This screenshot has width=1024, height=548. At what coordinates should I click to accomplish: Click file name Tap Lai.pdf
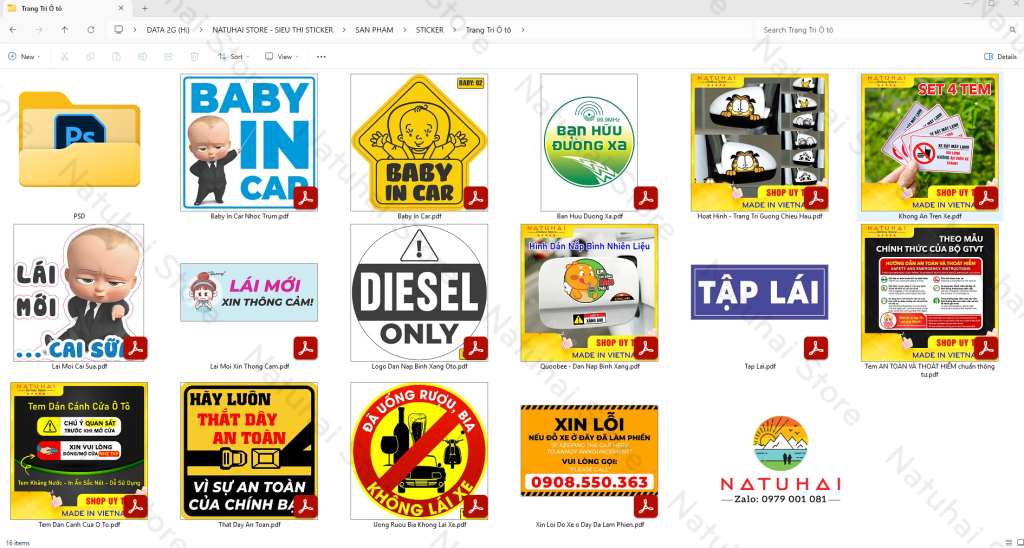click(x=760, y=366)
